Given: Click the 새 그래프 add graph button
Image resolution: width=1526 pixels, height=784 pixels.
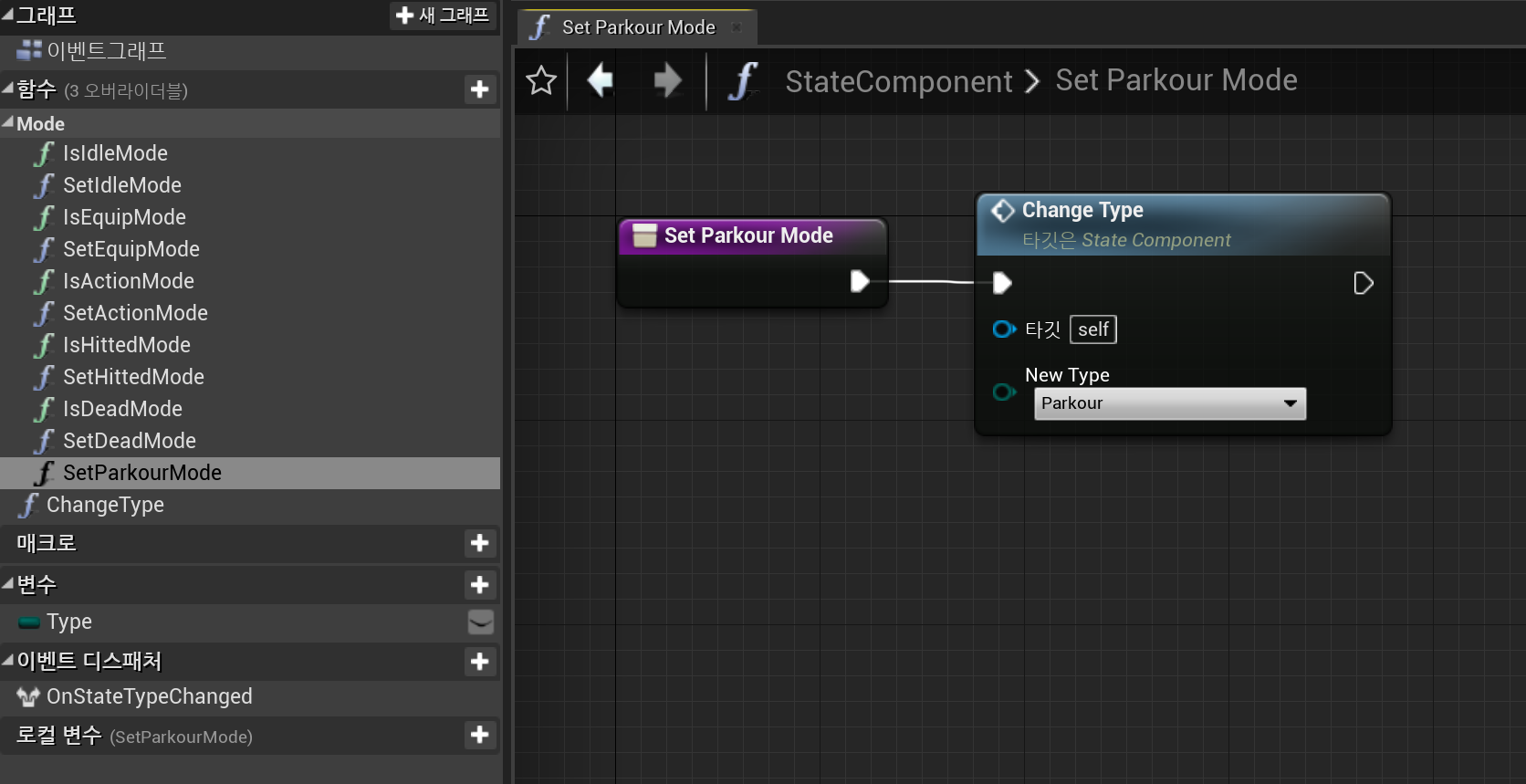Looking at the screenshot, I should (444, 15).
